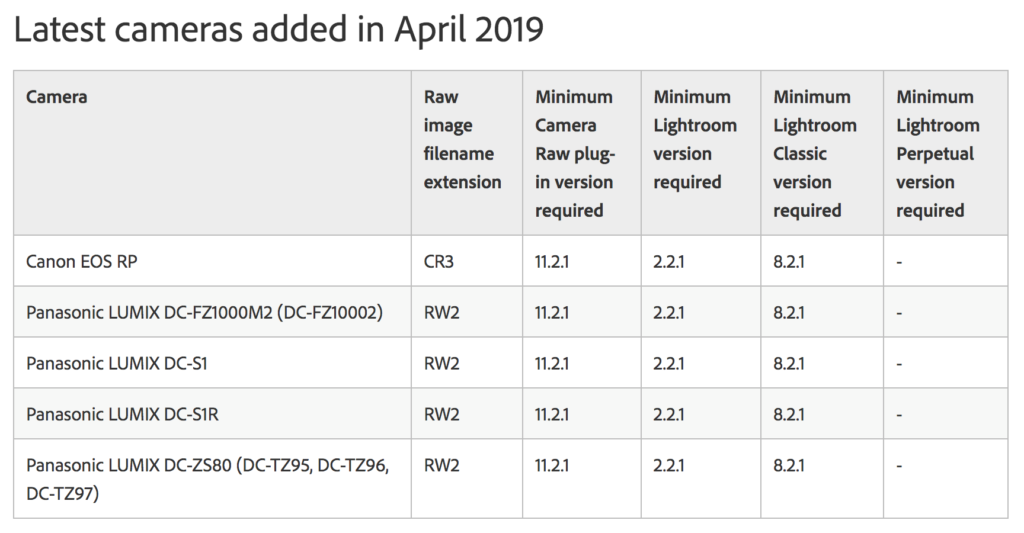
Task: Click the RW2 extension in the DC-ZS80 row
Action: coord(442,465)
